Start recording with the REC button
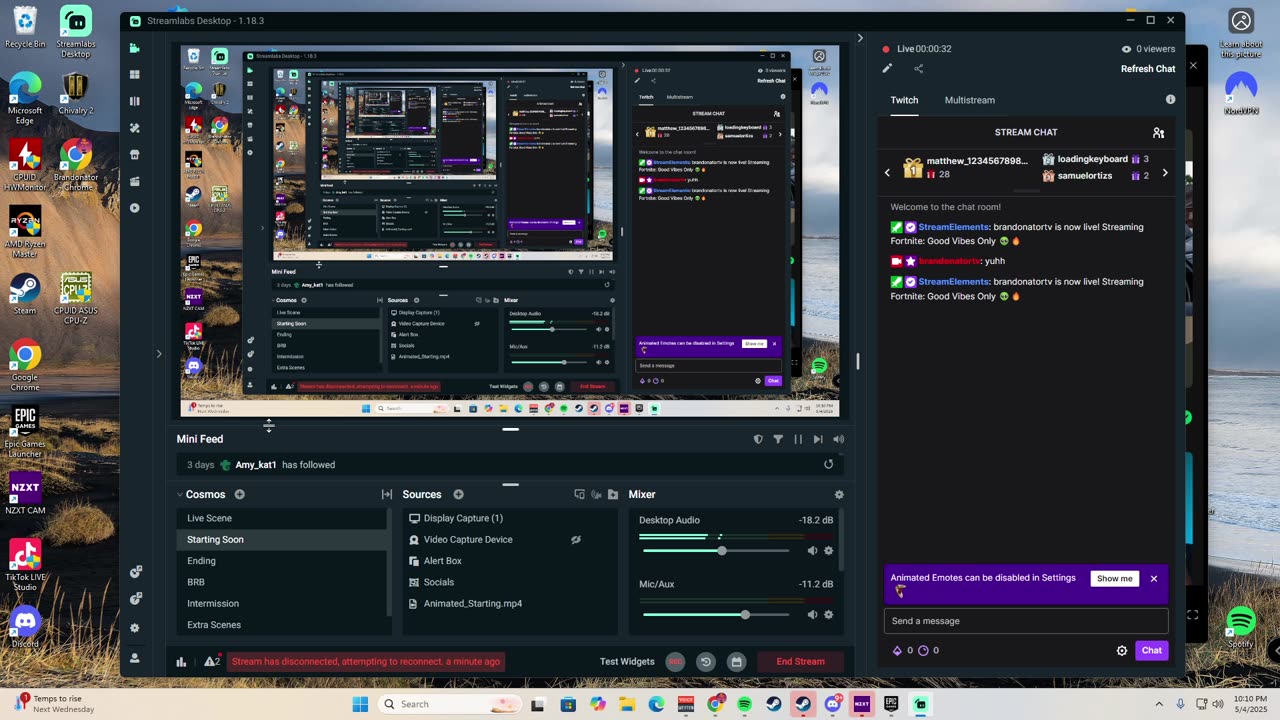The width and height of the screenshot is (1280, 720). tap(675, 661)
